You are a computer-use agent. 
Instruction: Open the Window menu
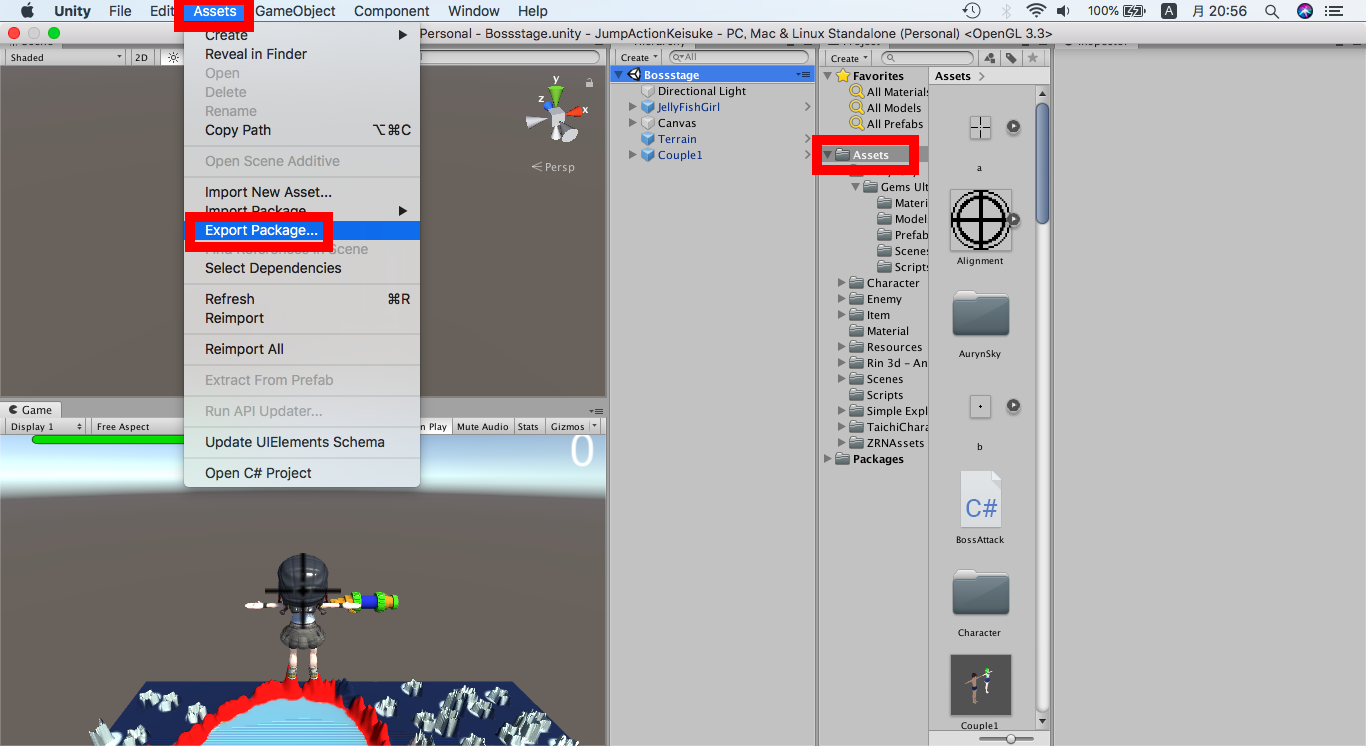tap(474, 11)
